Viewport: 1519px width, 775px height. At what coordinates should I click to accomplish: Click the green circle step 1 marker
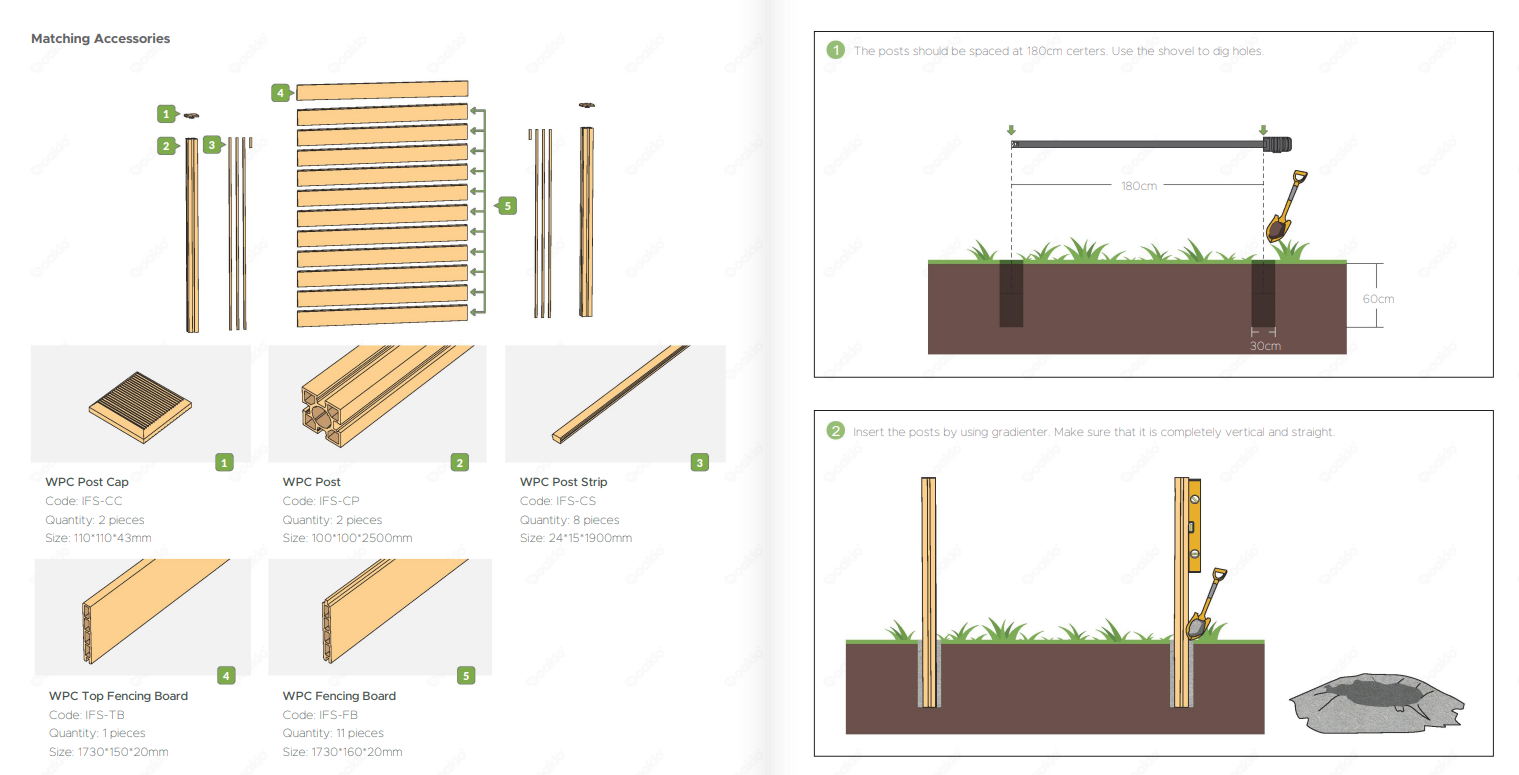pyautogui.click(x=836, y=50)
